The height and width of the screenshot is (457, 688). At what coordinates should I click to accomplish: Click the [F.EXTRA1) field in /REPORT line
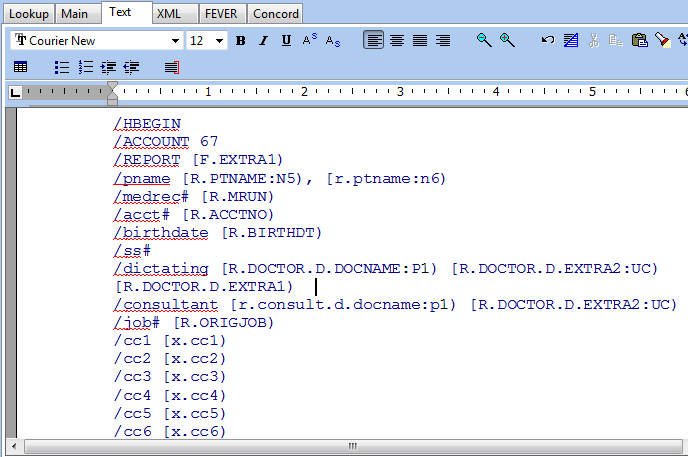point(237,160)
